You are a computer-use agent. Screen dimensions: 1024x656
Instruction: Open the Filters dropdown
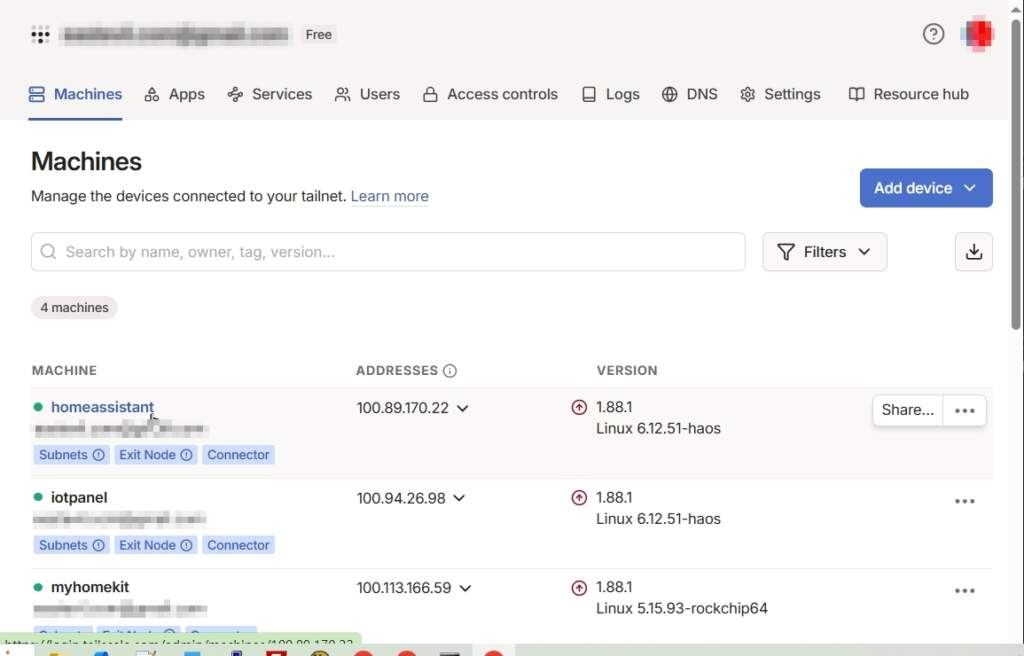tap(824, 252)
